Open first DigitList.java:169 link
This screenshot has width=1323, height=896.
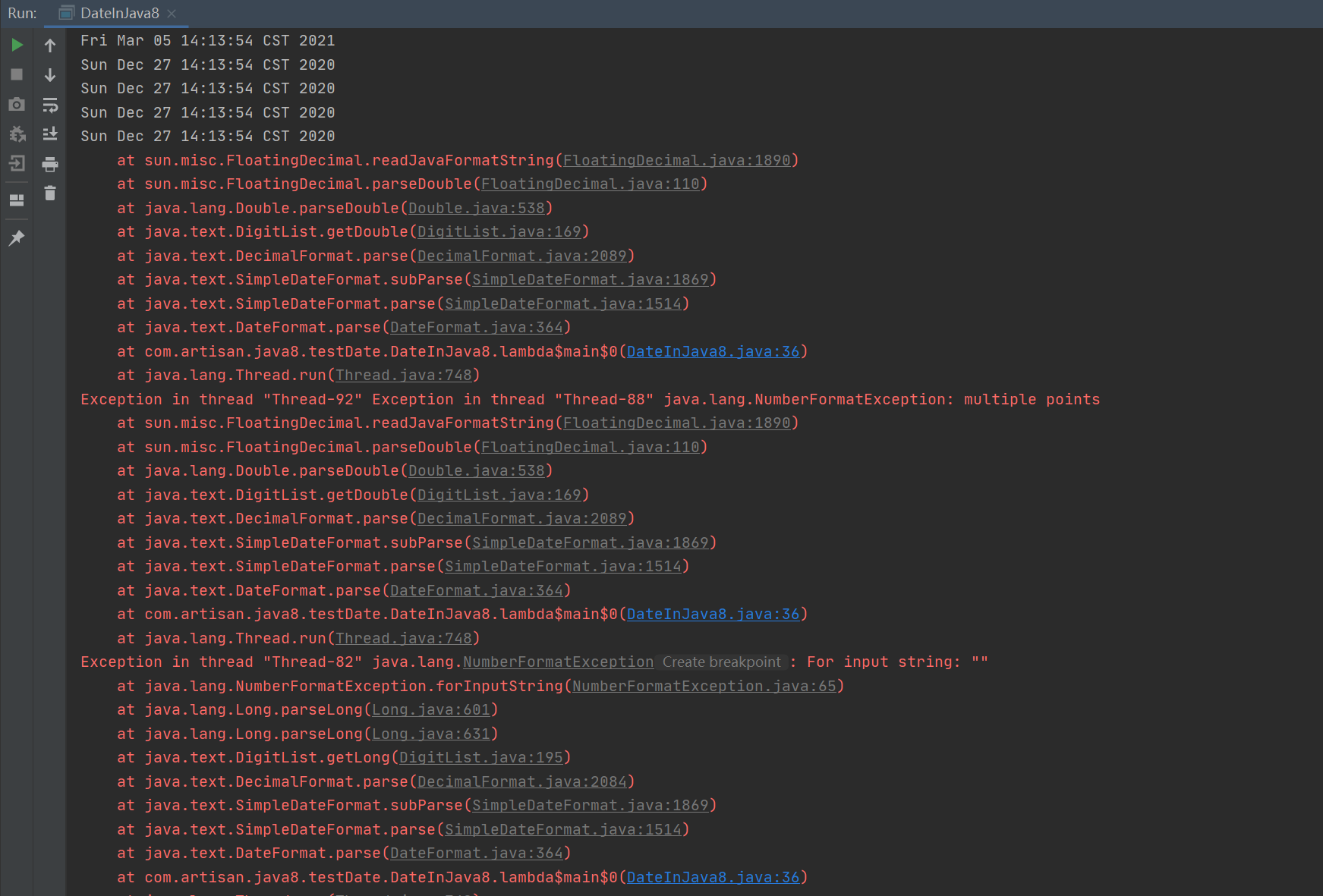pos(499,231)
